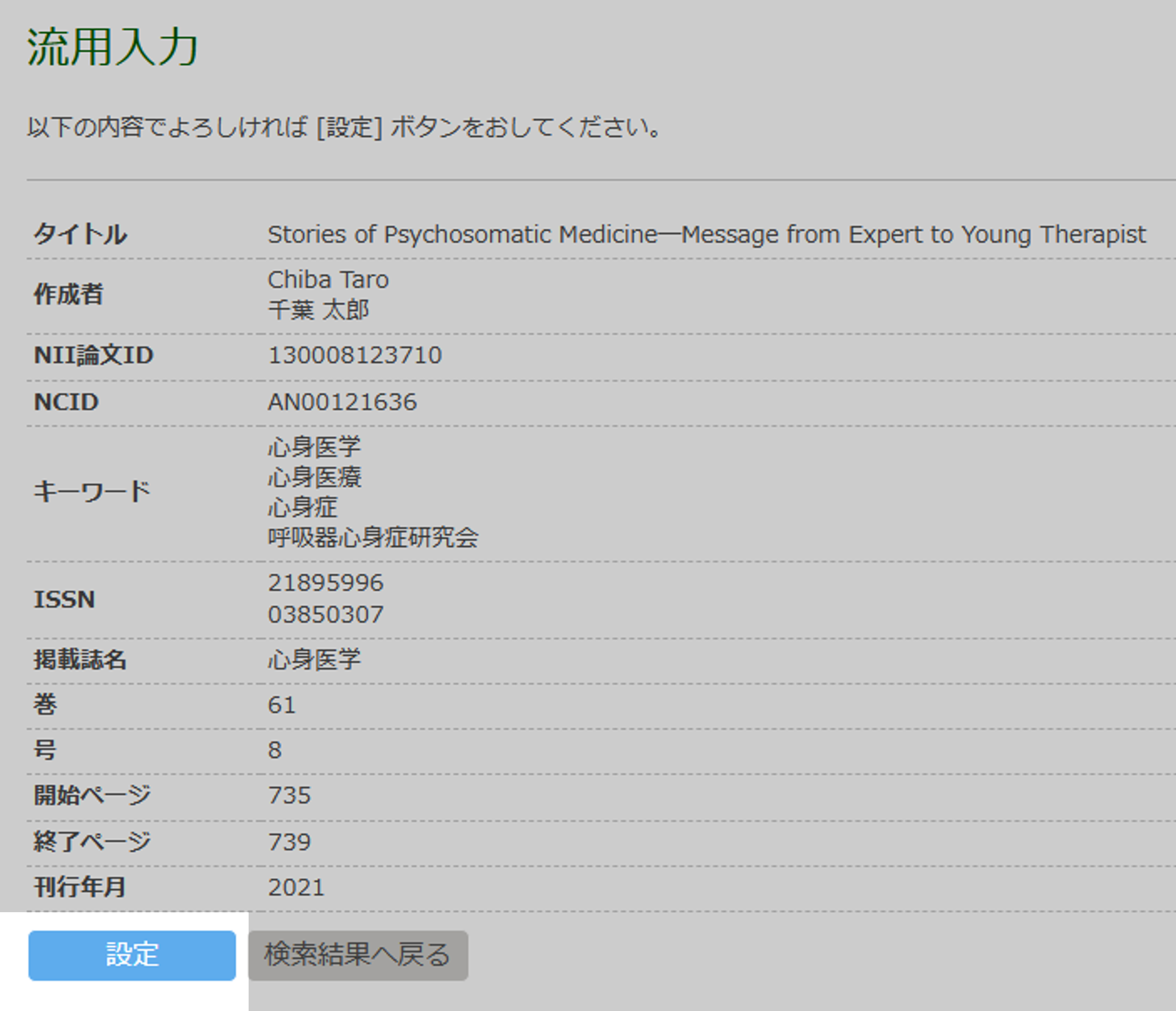Click the NCID value AN00121636
Image resolution: width=1176 pixels, height=1011 pixels.
click(342, 403)
